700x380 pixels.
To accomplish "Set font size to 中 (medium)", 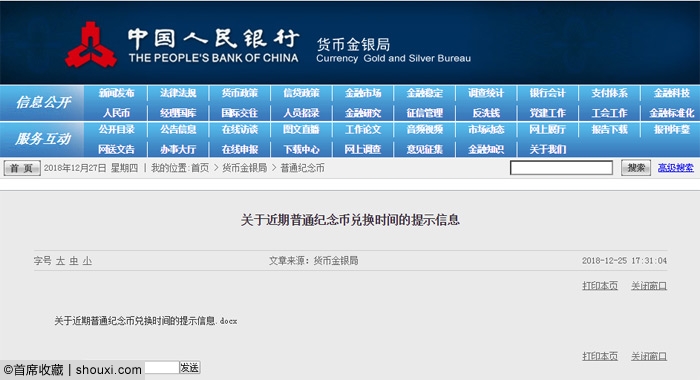I will click(x=74, y=261).
